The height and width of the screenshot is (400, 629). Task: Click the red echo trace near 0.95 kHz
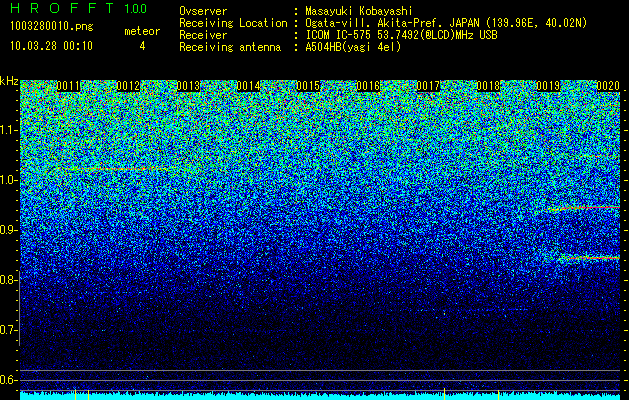pos(585,208)
